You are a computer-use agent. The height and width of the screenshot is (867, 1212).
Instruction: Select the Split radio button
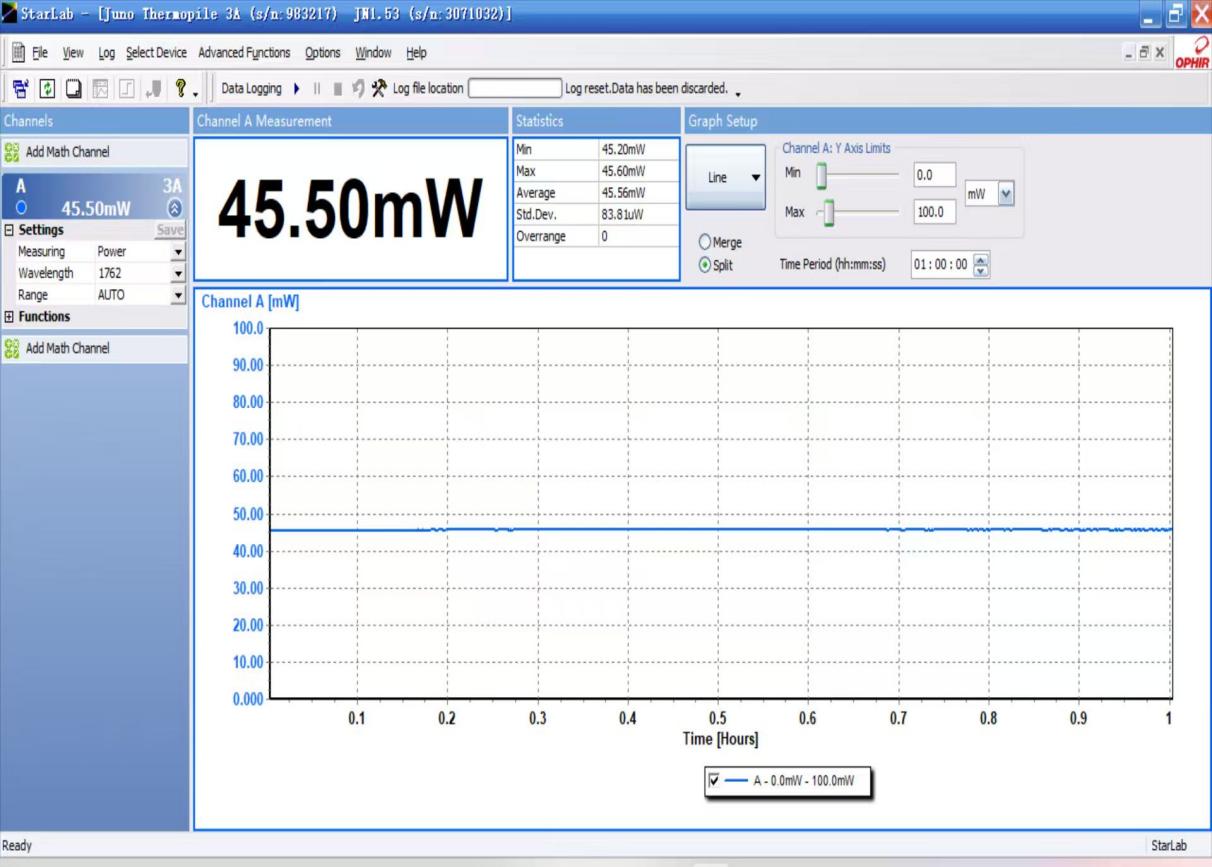tap(706, 265)
